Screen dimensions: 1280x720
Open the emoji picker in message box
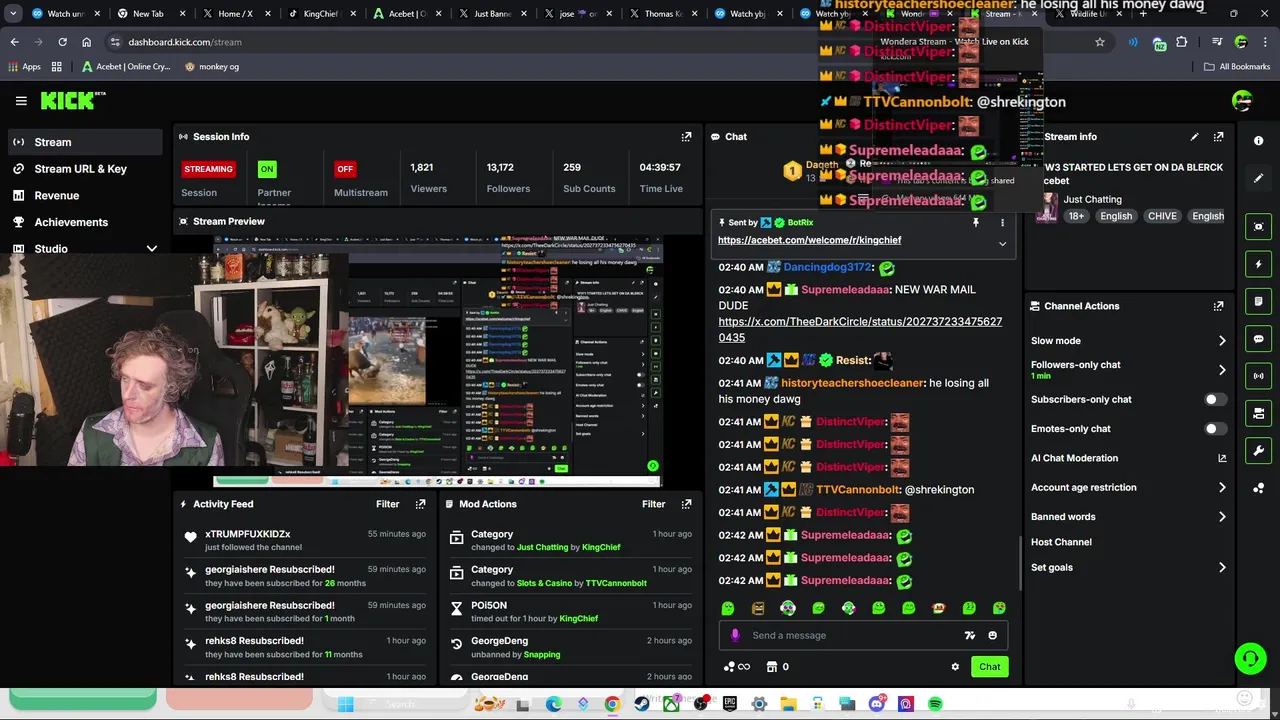click(992, 635)
